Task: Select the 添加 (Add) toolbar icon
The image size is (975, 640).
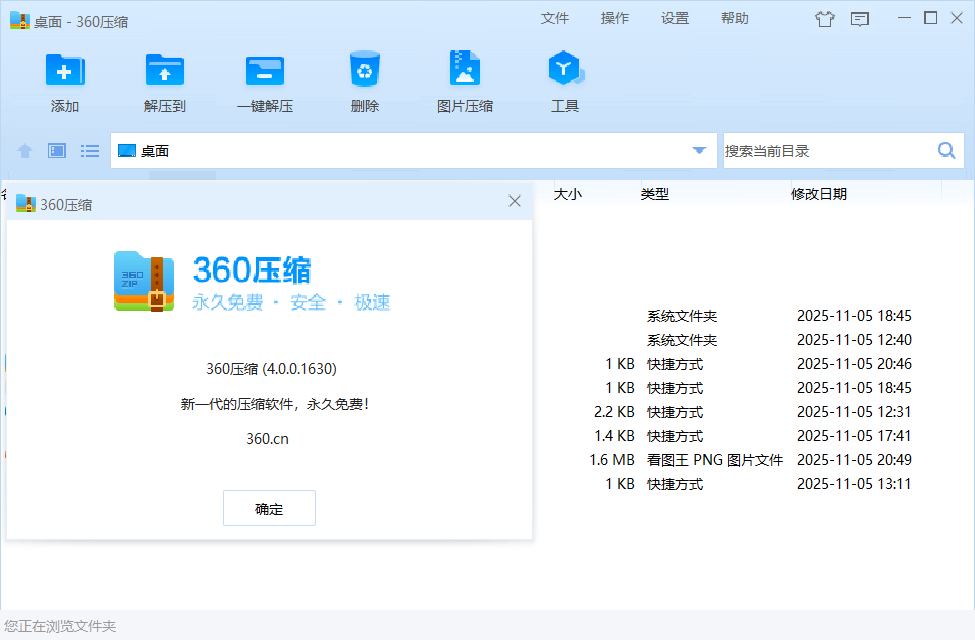Action: [x=64, y=70]
